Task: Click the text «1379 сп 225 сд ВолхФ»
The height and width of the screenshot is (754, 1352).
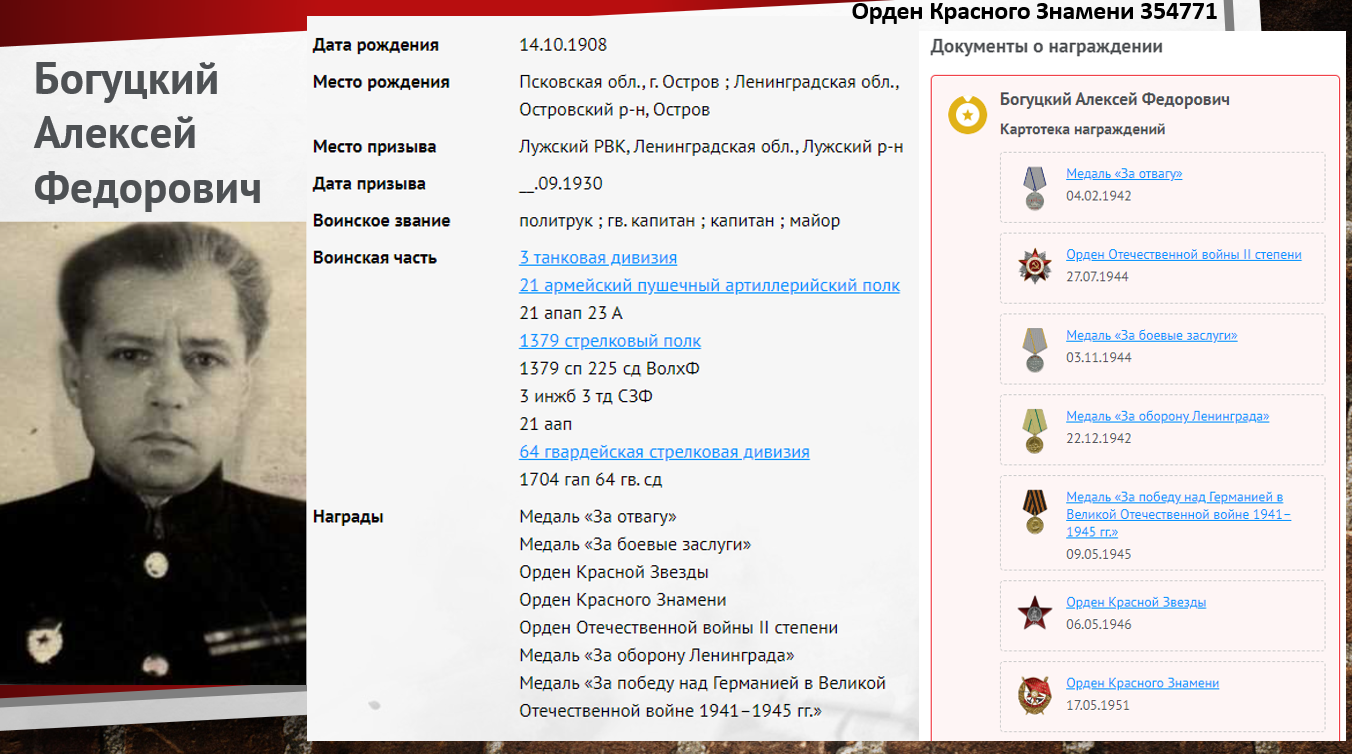Action: [609, 369]
